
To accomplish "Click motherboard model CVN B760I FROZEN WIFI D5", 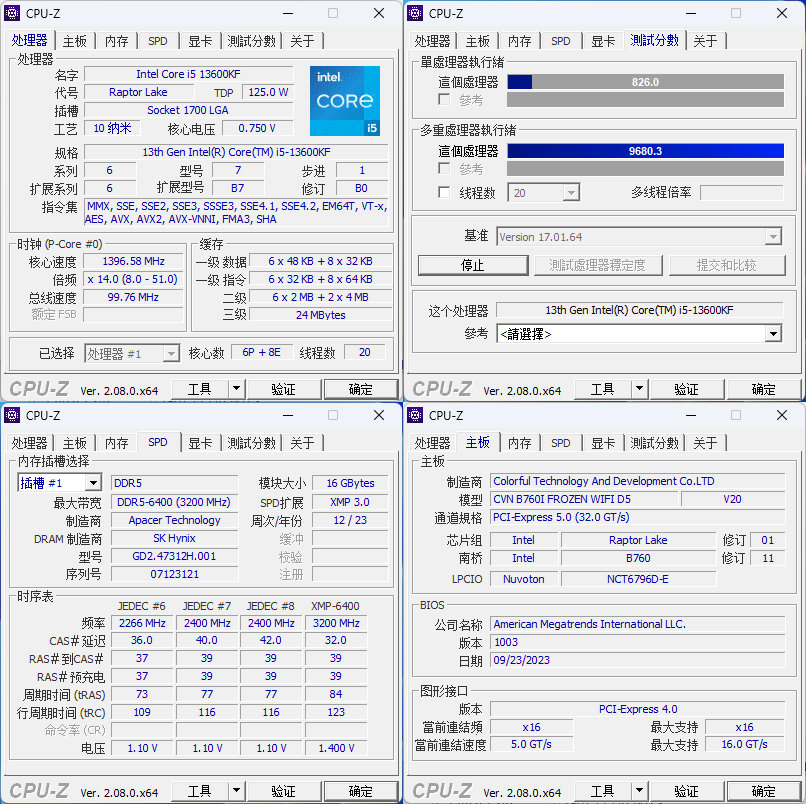I will [x=584, y=499].
